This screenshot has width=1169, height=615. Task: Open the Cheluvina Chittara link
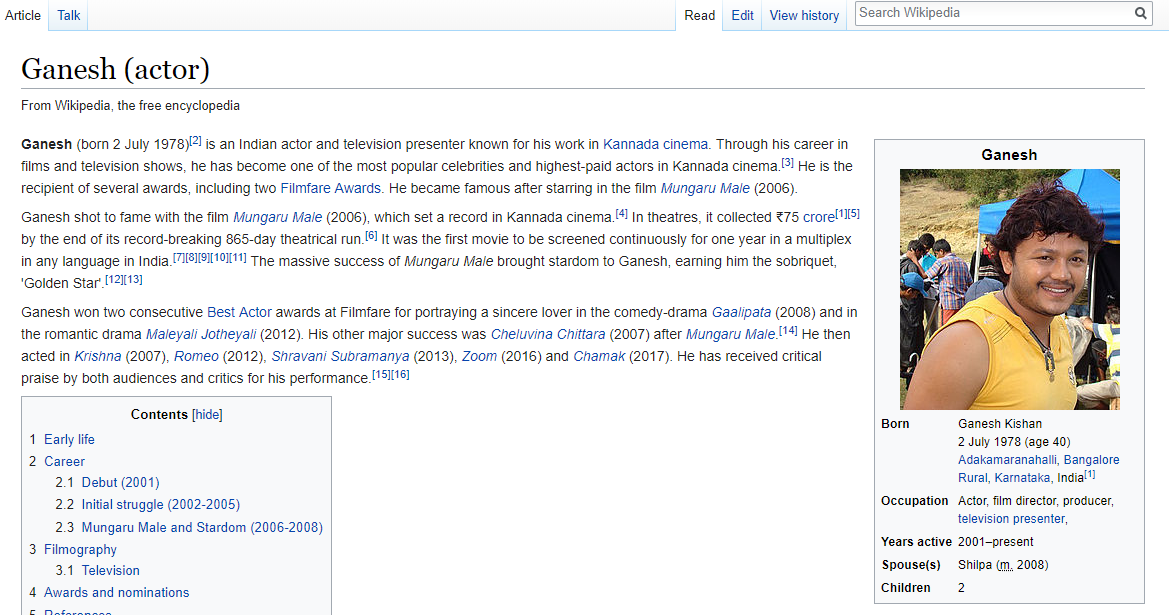click(548, 334)
